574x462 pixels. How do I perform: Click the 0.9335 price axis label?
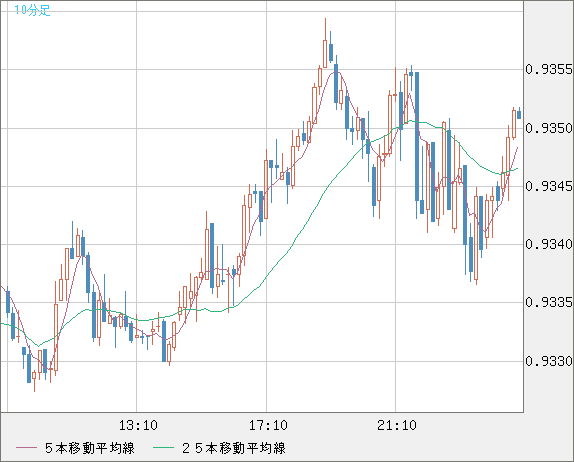click(x=549, y=302)
